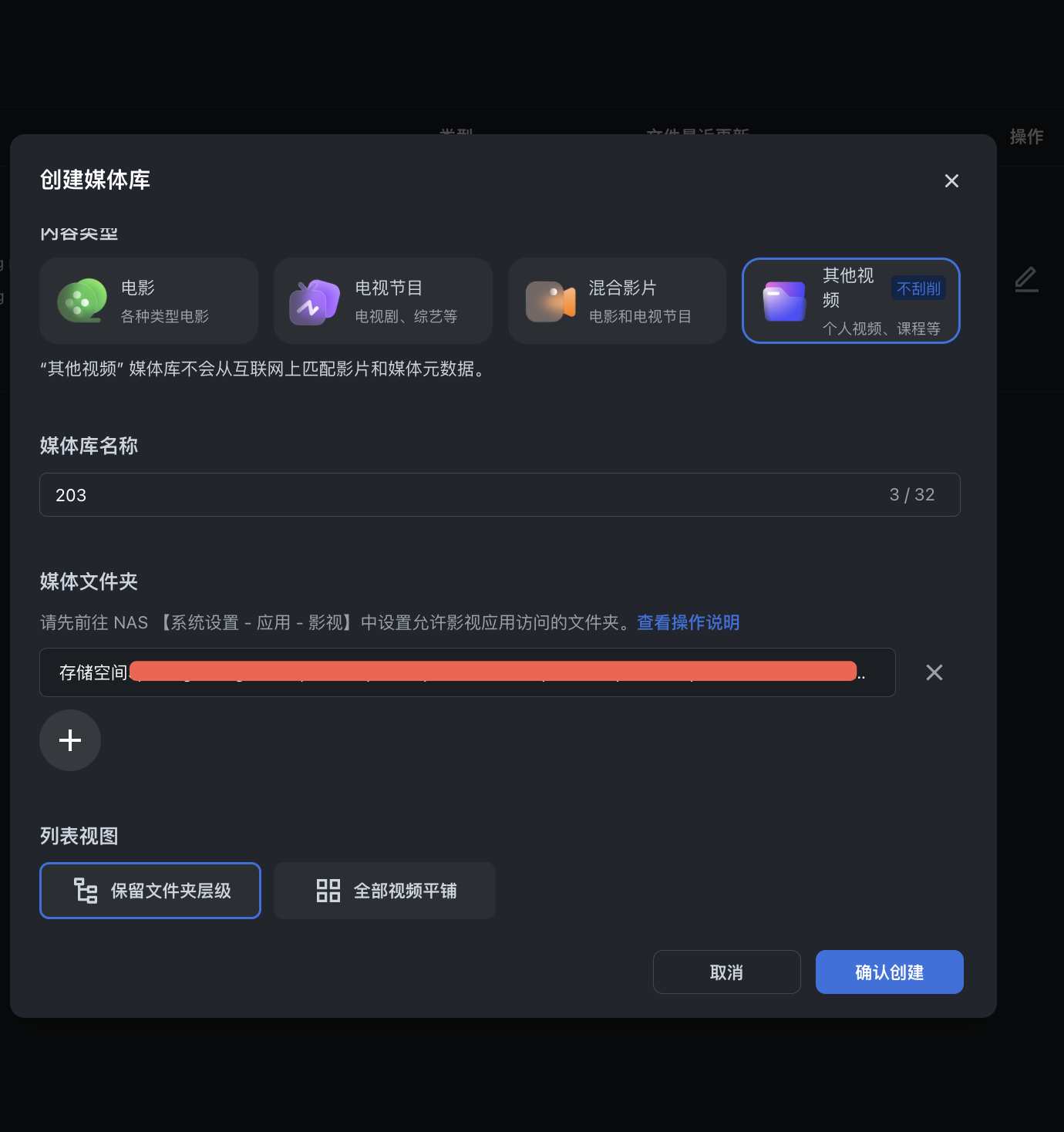Click the 存储空间 folder path field
Image resolution: width=1064 pixels, height=1132 pixels.
click(467, 672)
